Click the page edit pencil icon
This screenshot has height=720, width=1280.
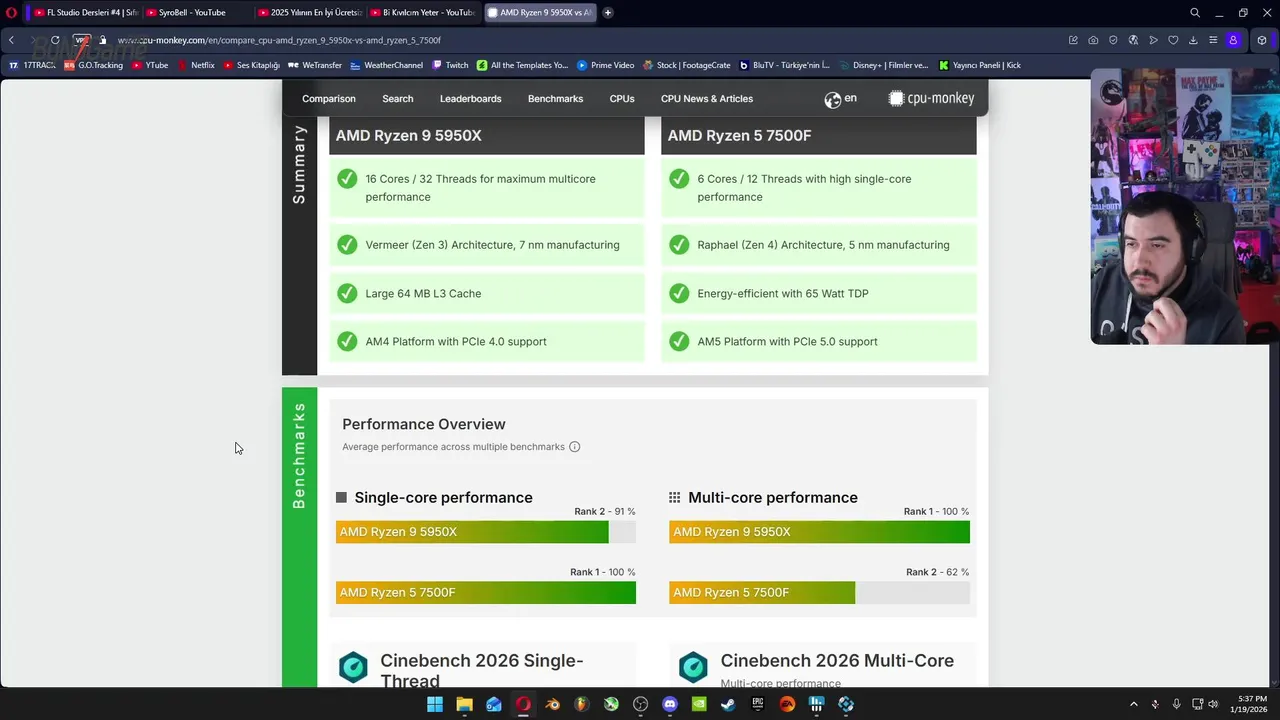point(1073,40)
